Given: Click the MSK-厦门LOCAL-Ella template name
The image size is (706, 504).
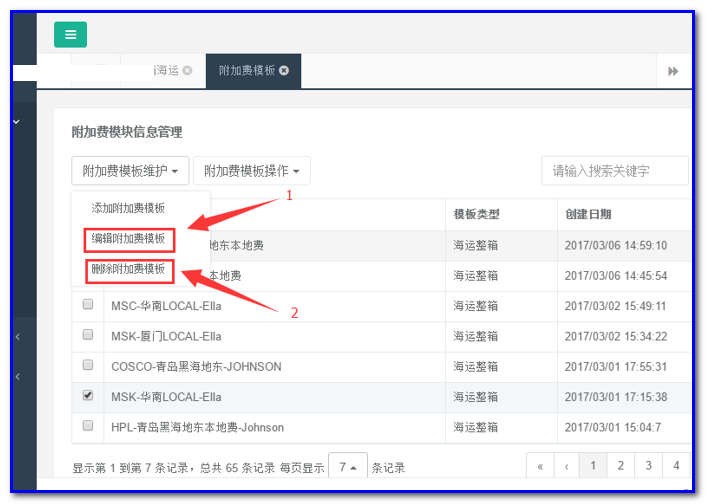Looking at the screenshot, I should point(166,336).
